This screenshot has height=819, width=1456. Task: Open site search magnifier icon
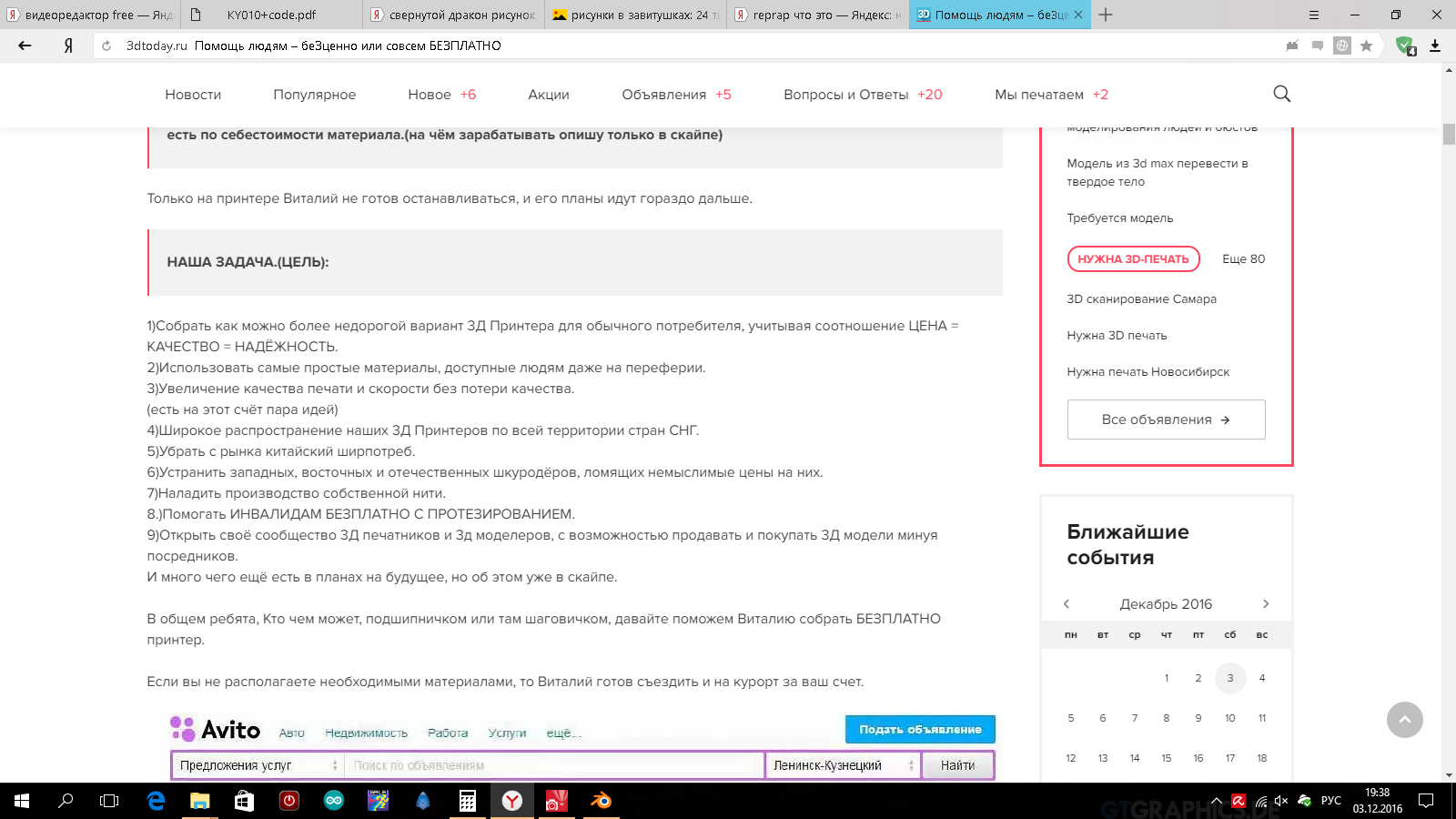coord(1281,94)
